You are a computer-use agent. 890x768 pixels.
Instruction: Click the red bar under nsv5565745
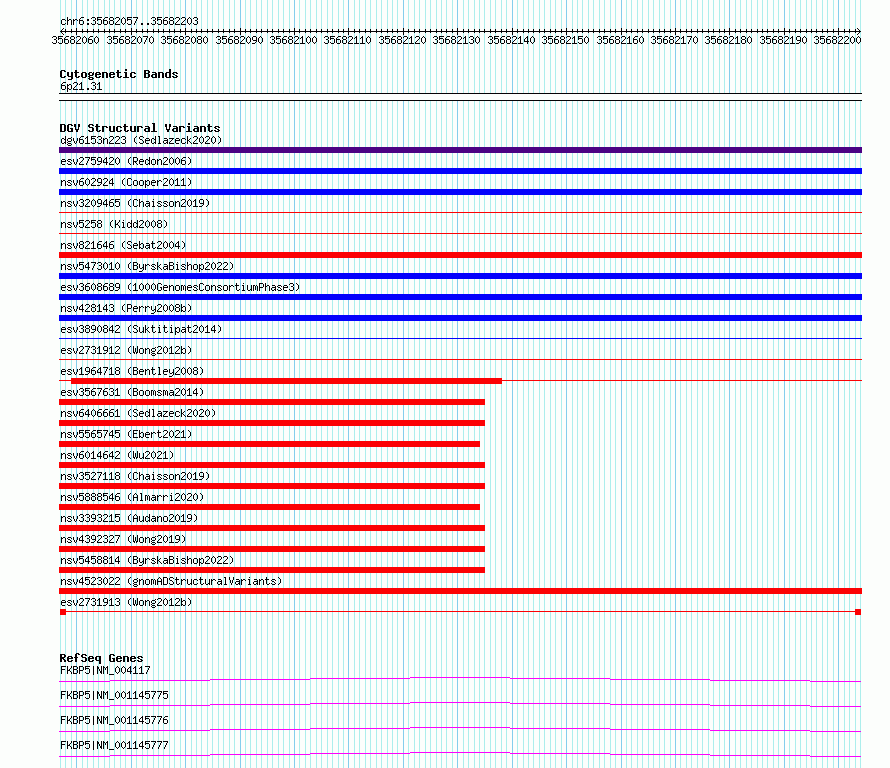(270, 444)
